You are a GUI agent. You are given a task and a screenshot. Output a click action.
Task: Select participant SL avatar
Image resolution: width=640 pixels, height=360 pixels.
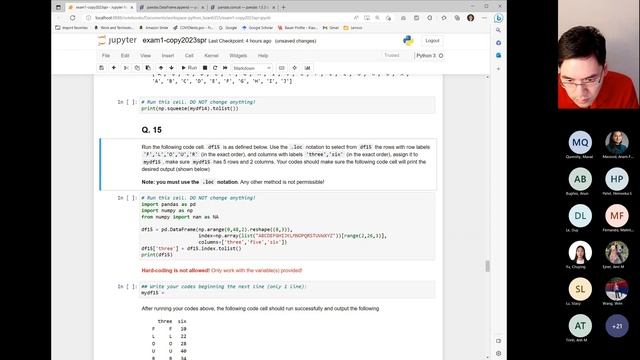tap(580, 289)
